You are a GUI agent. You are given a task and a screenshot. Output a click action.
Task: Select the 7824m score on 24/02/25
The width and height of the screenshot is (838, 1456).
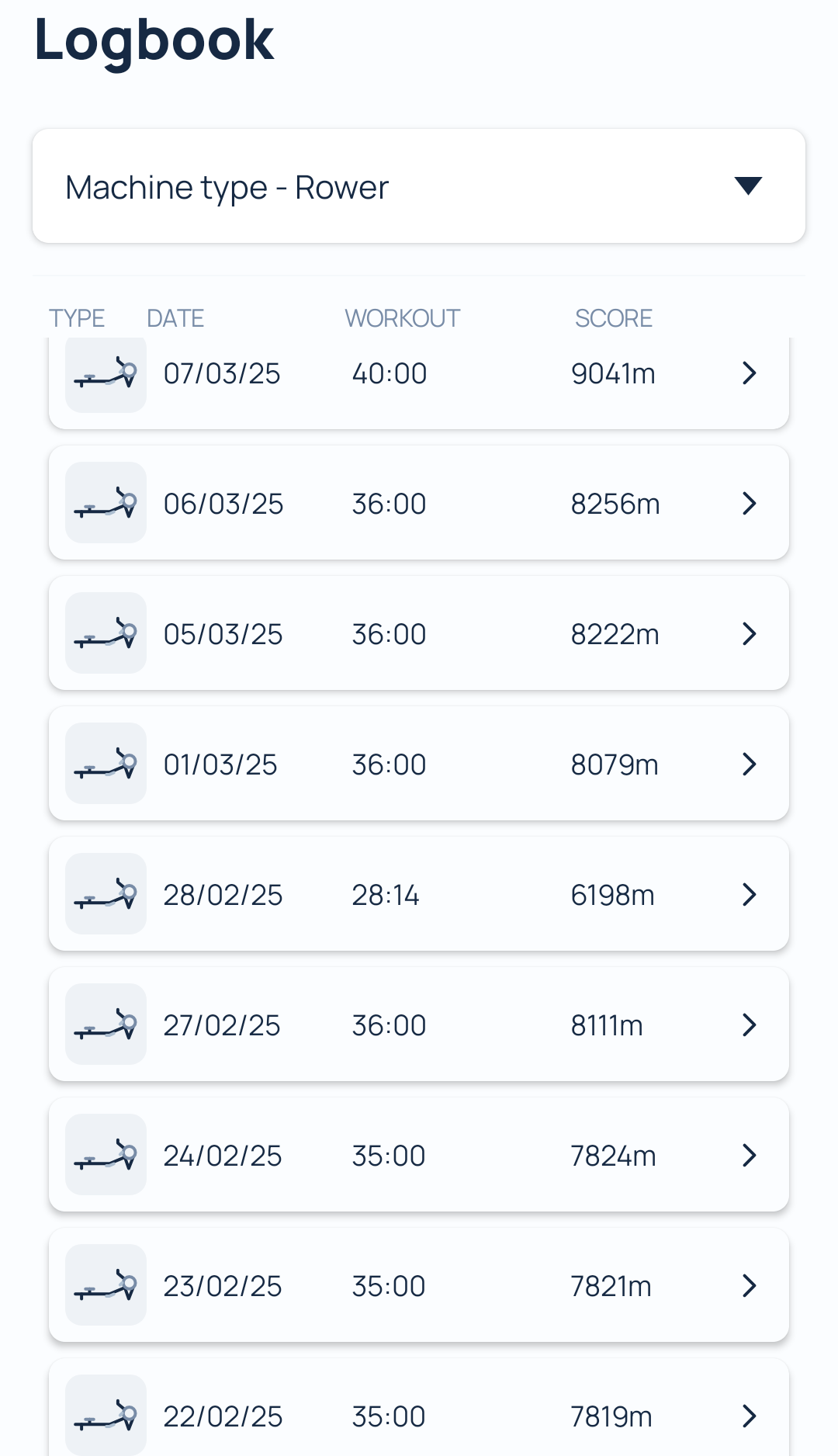tap(613, 1156)
